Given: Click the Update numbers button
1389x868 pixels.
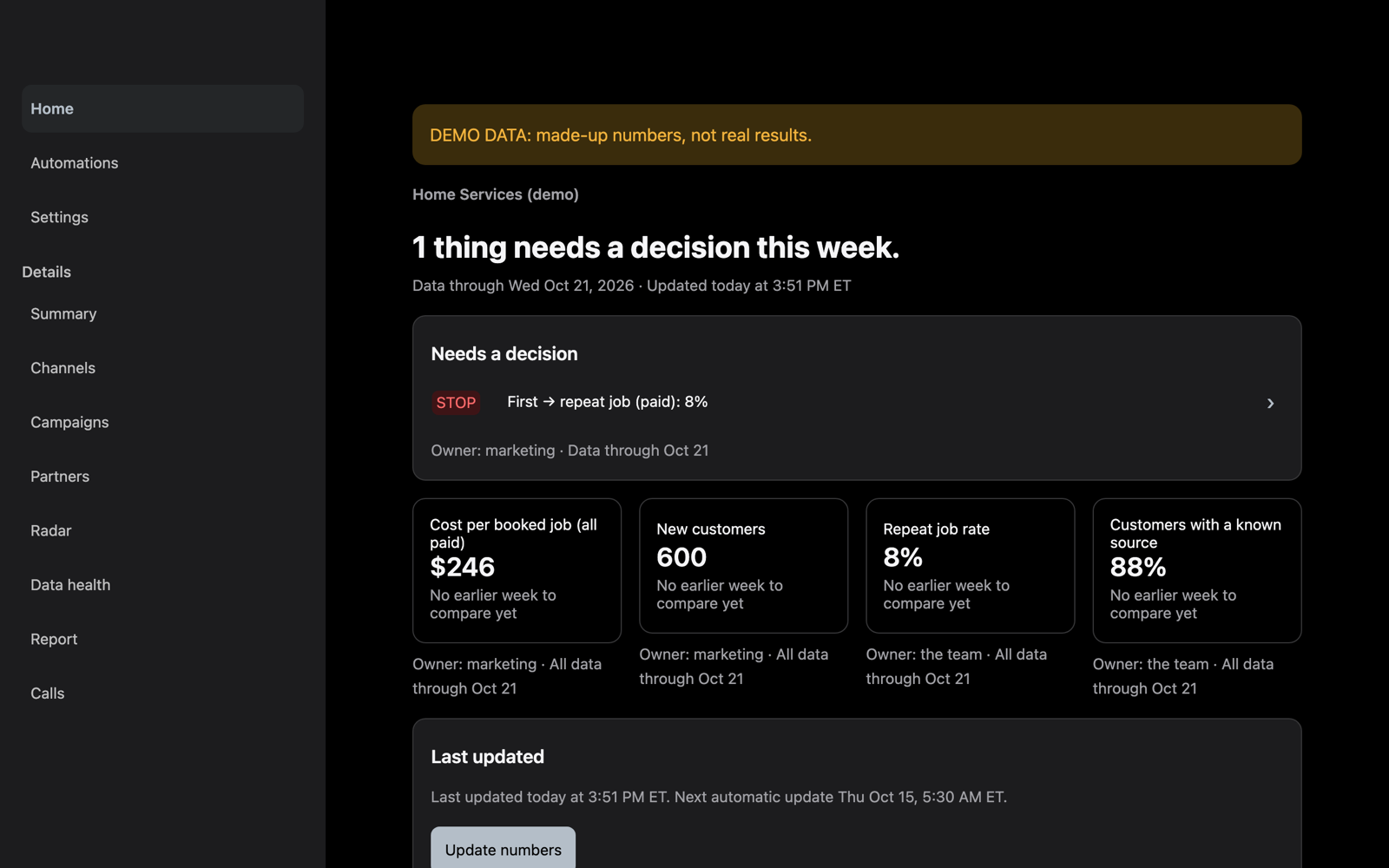Looking at the screenshot, I should 503,850.
